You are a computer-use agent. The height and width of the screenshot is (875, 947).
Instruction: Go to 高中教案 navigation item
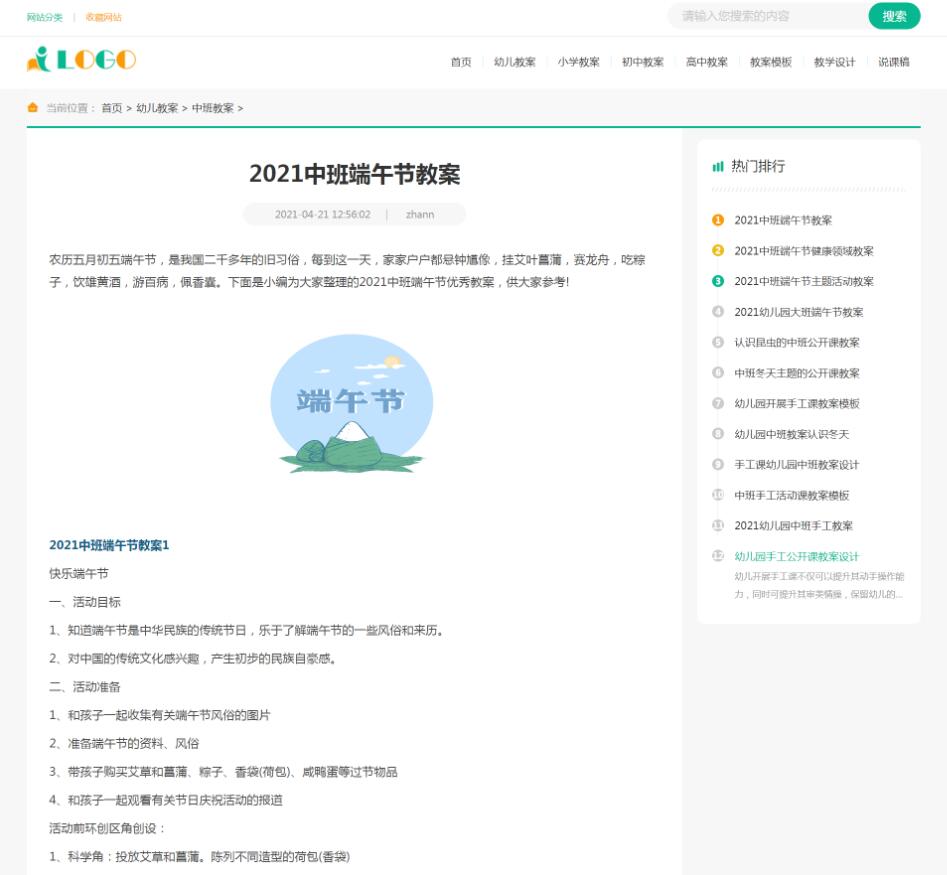(707, 62)
